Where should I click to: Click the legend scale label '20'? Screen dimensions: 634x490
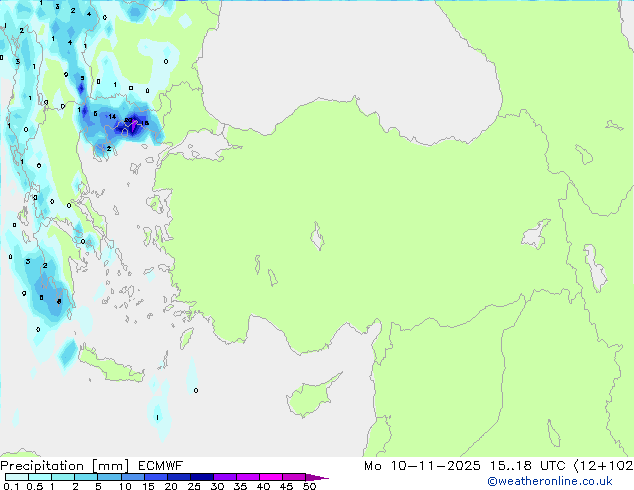point(171,486)
